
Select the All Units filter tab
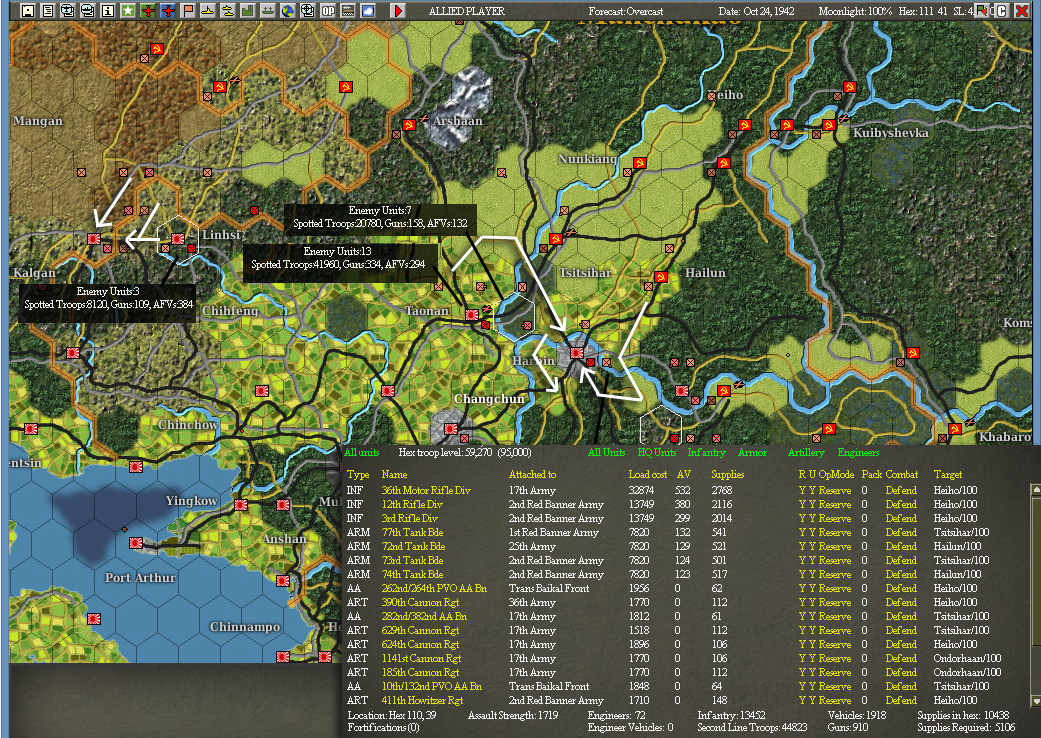click(606, 453)
